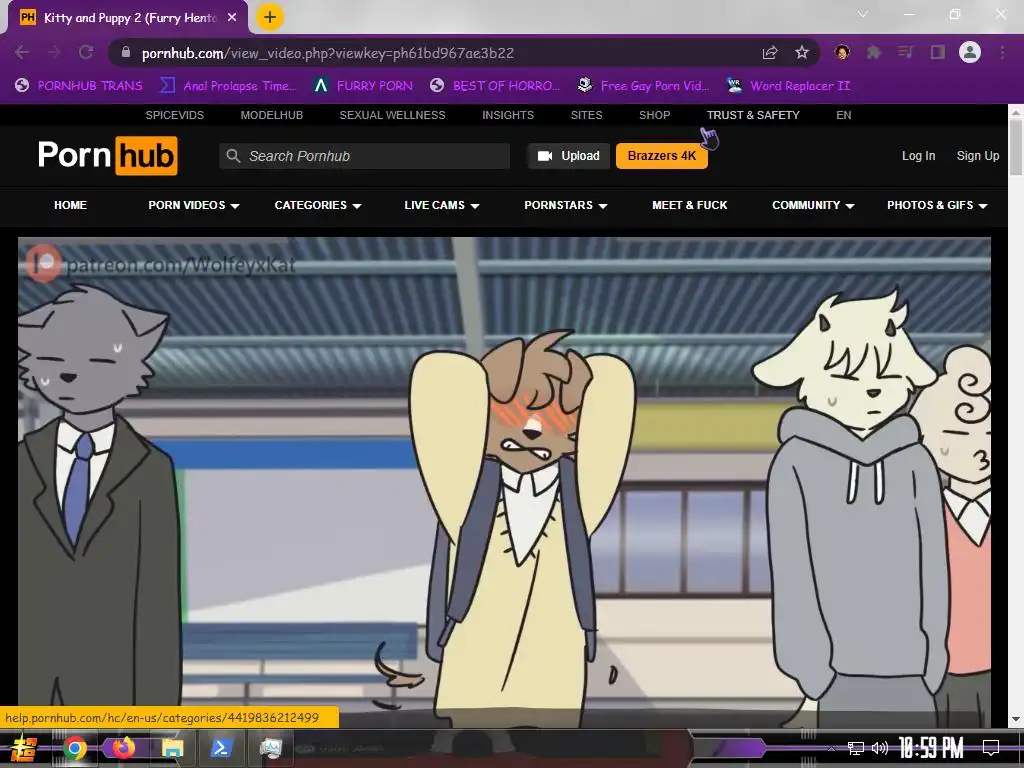Viewport: 1024px width, 768px height.
Task: Open the Extensions puzzle-piece menu
Action: click(x=874, y=53)
